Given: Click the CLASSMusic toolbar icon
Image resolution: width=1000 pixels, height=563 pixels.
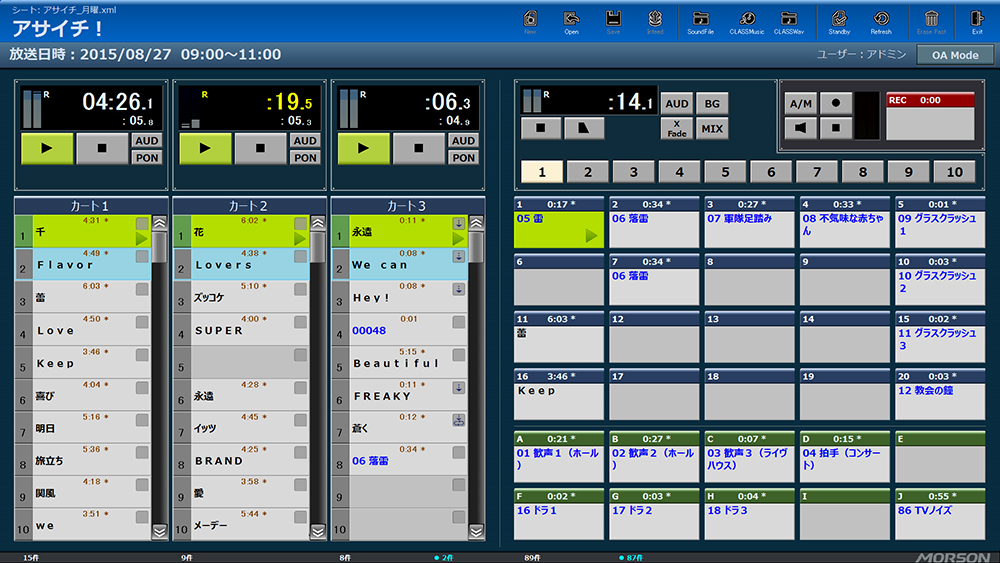Looking at the screenshot, I should pos(746,20).
